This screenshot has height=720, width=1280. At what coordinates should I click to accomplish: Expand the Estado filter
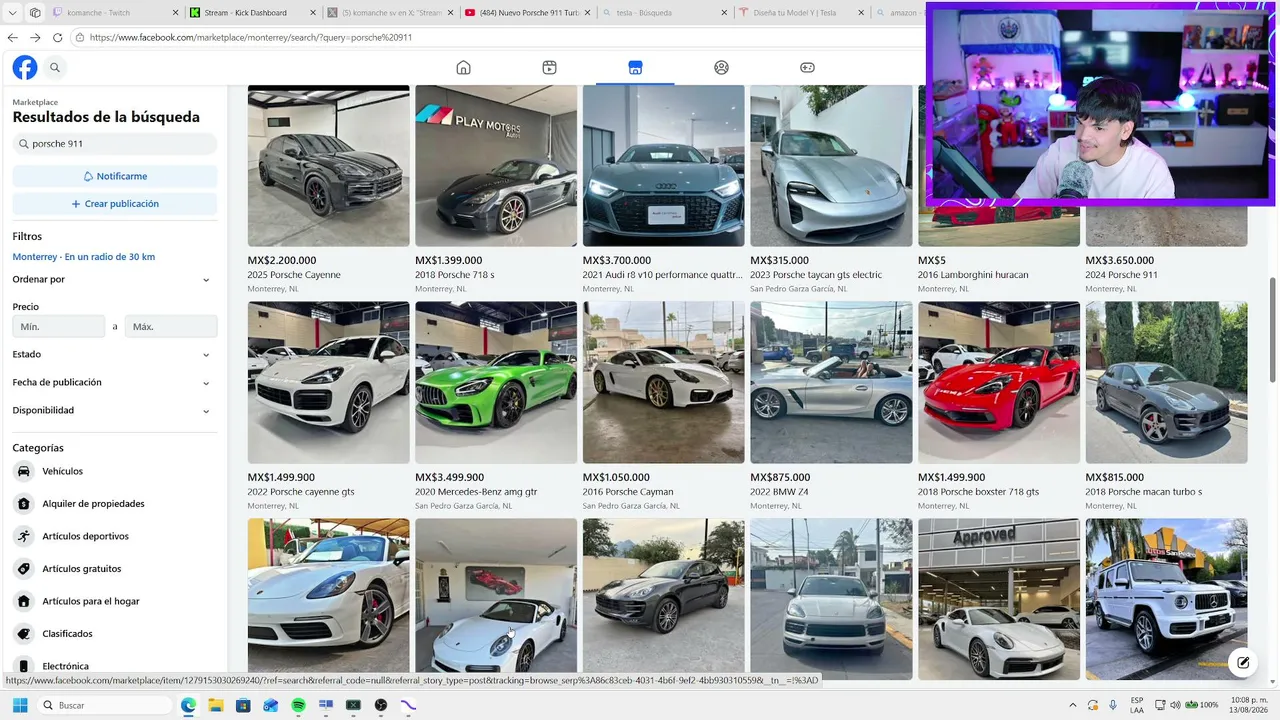112,354
